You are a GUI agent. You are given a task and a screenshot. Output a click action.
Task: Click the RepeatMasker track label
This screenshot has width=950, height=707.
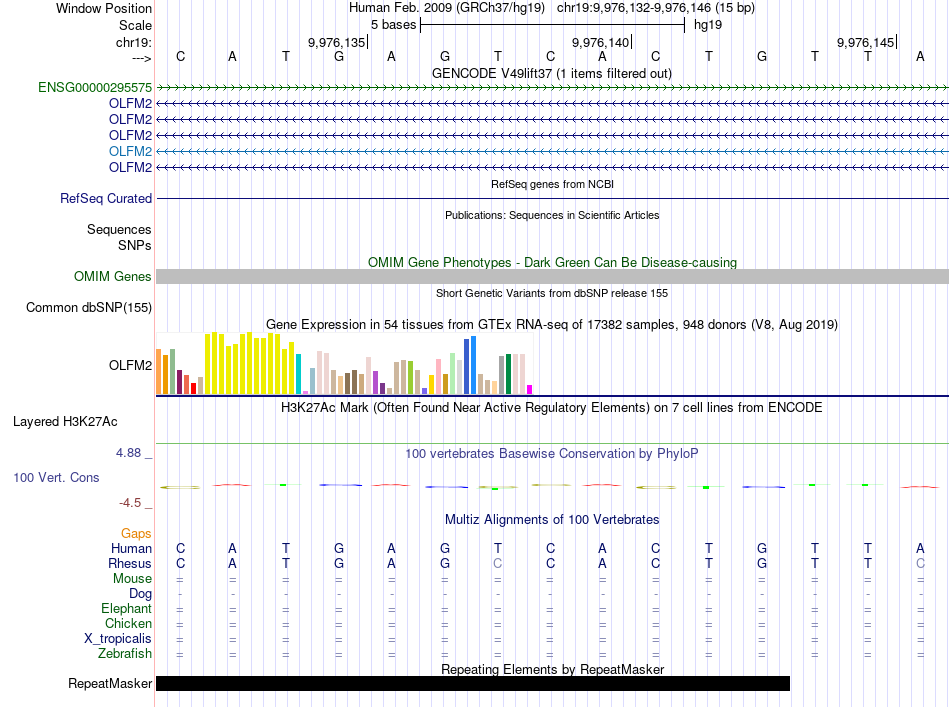point(110,683)
